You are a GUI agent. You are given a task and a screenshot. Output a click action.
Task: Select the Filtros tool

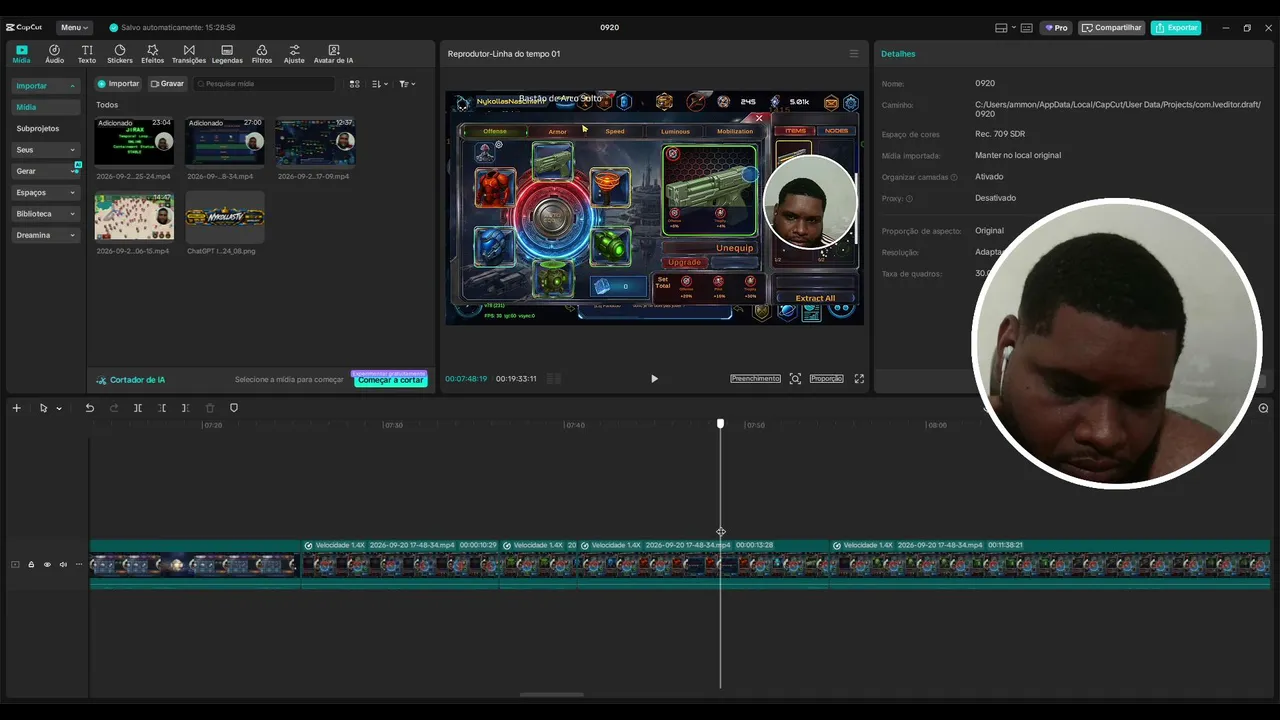click(261, 54)
